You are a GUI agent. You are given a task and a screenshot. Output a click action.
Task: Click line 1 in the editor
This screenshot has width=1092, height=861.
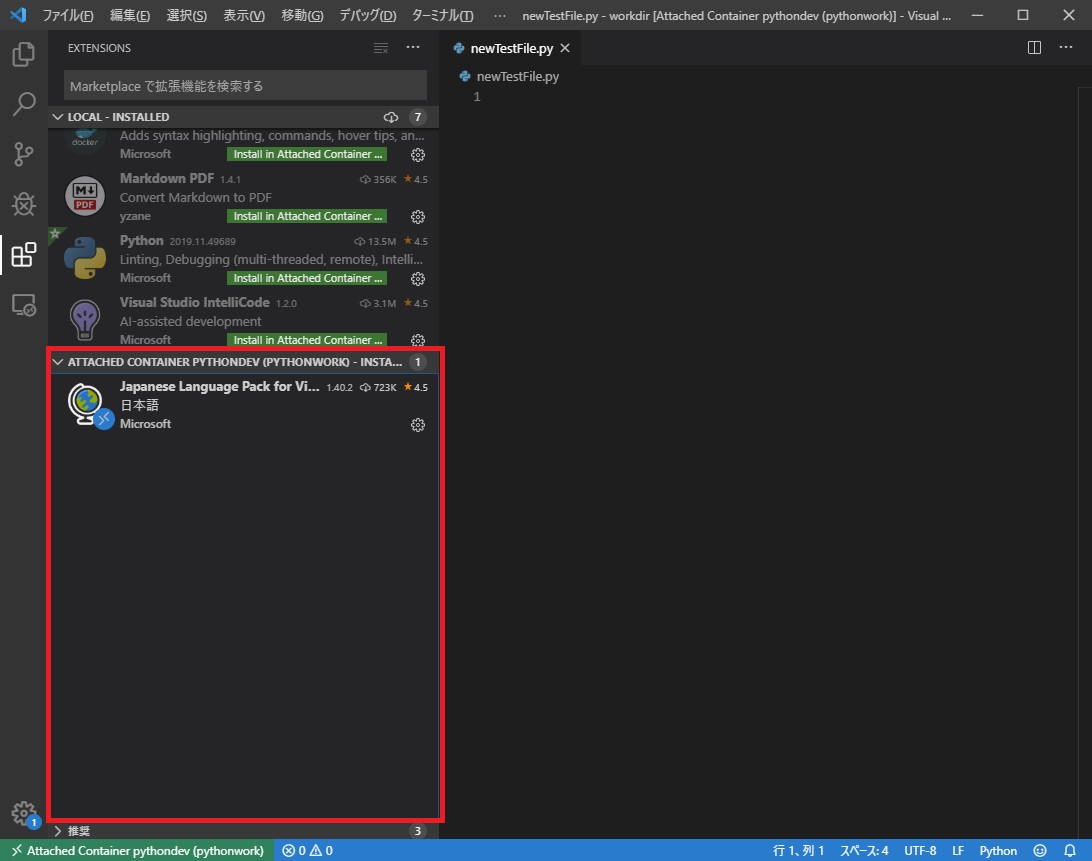766,97
